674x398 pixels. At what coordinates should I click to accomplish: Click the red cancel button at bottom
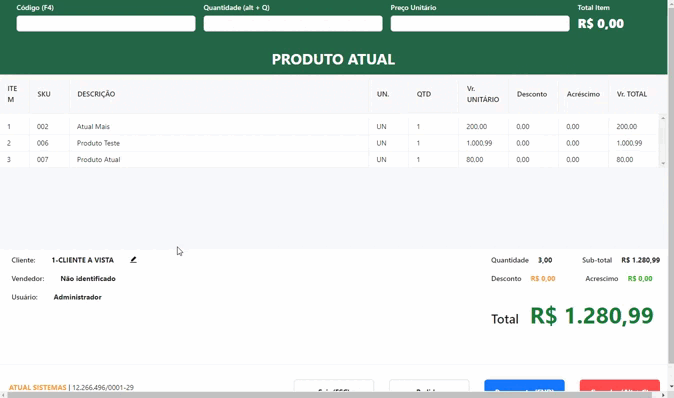click(619, 386)
